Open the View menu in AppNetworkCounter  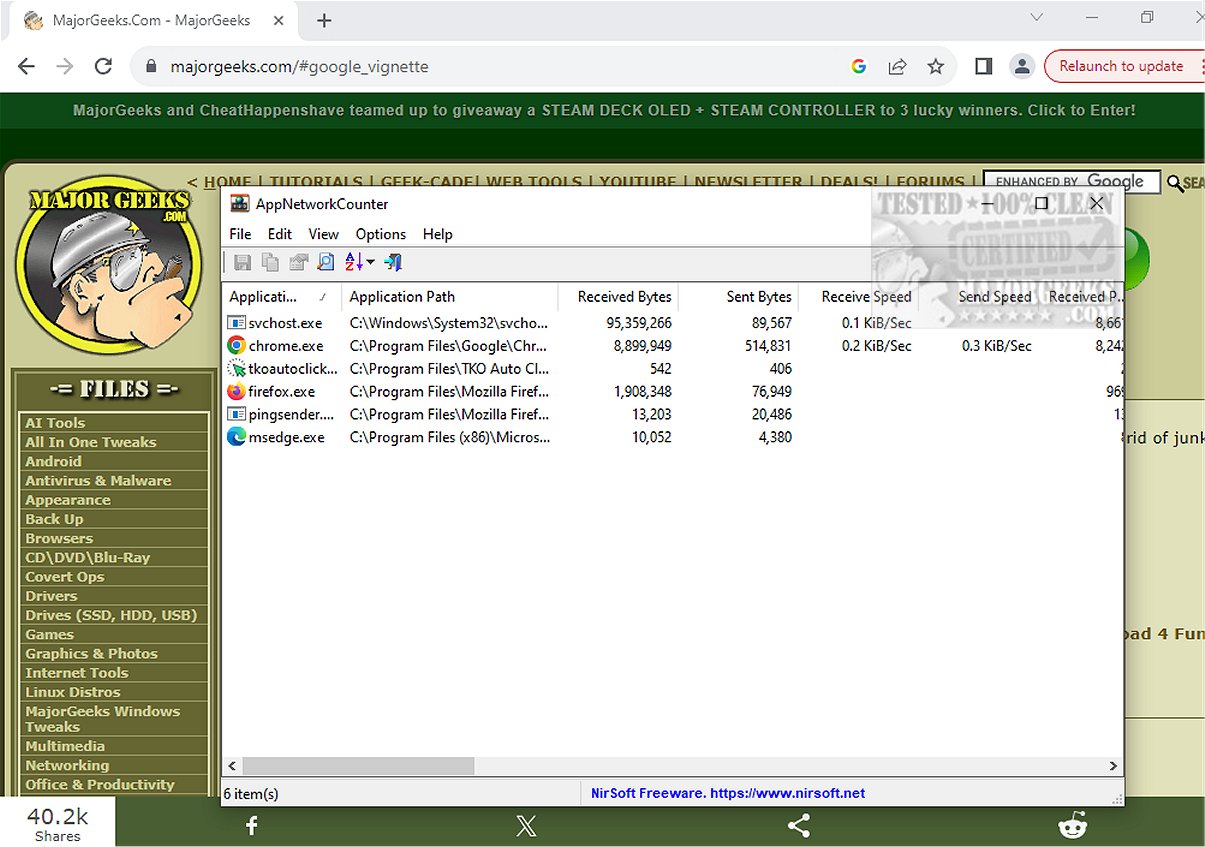(x=323, y=234)
